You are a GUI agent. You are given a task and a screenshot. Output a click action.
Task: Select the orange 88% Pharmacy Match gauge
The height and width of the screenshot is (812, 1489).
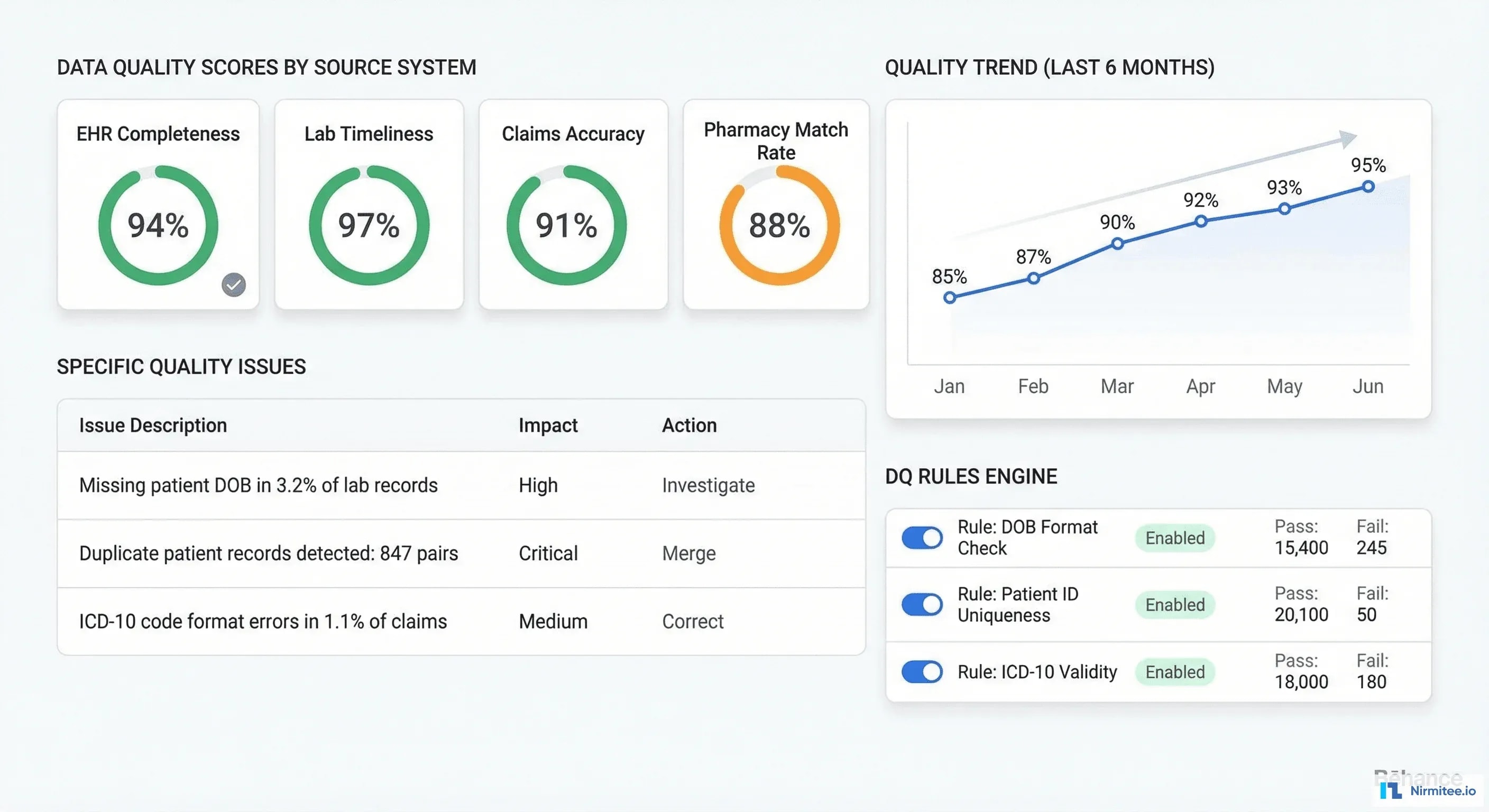click(779, 225)
